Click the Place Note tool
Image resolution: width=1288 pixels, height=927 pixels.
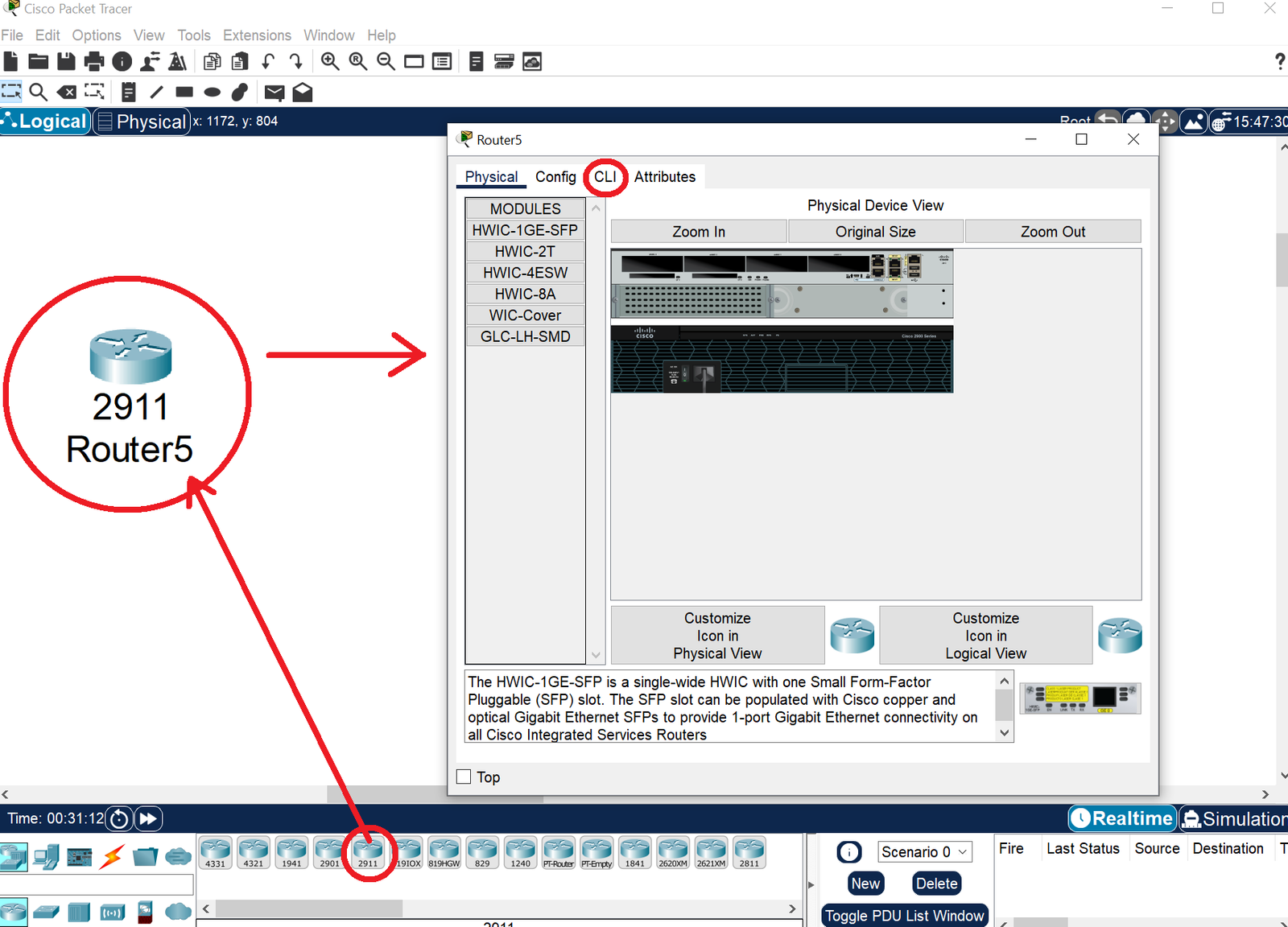coord(128,93)
